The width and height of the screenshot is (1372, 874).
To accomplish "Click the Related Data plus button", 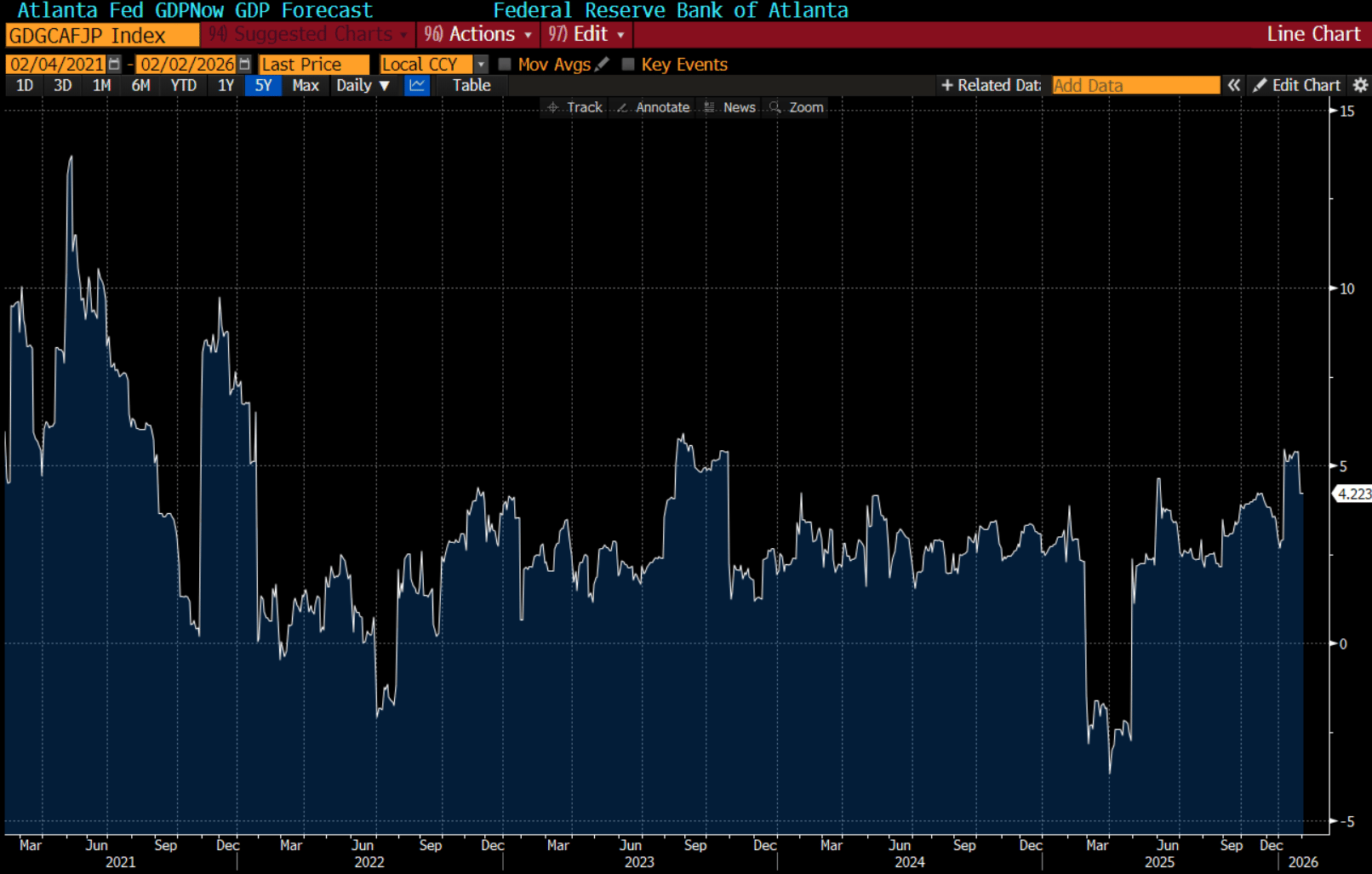I will tap(991, 85).
